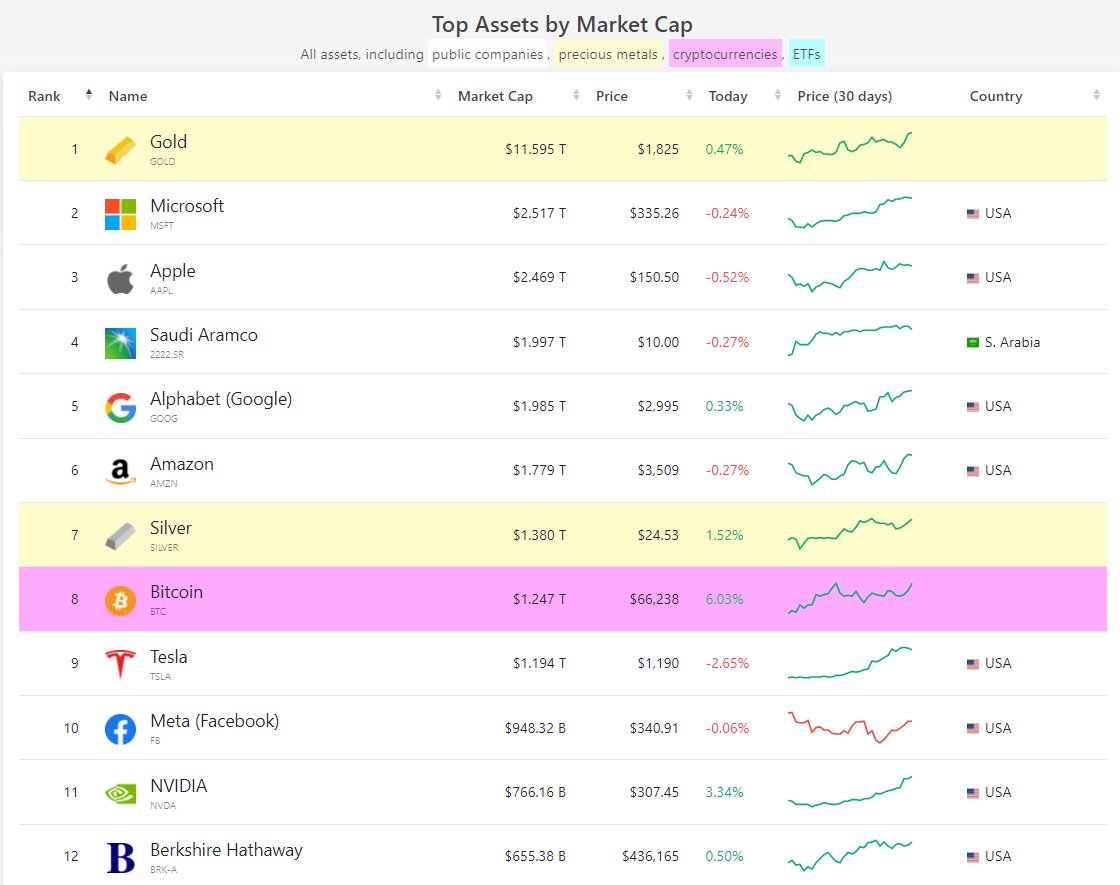1120x885 pixels.
Task: Filter by ETFs tag
Action: coord(806,54)
